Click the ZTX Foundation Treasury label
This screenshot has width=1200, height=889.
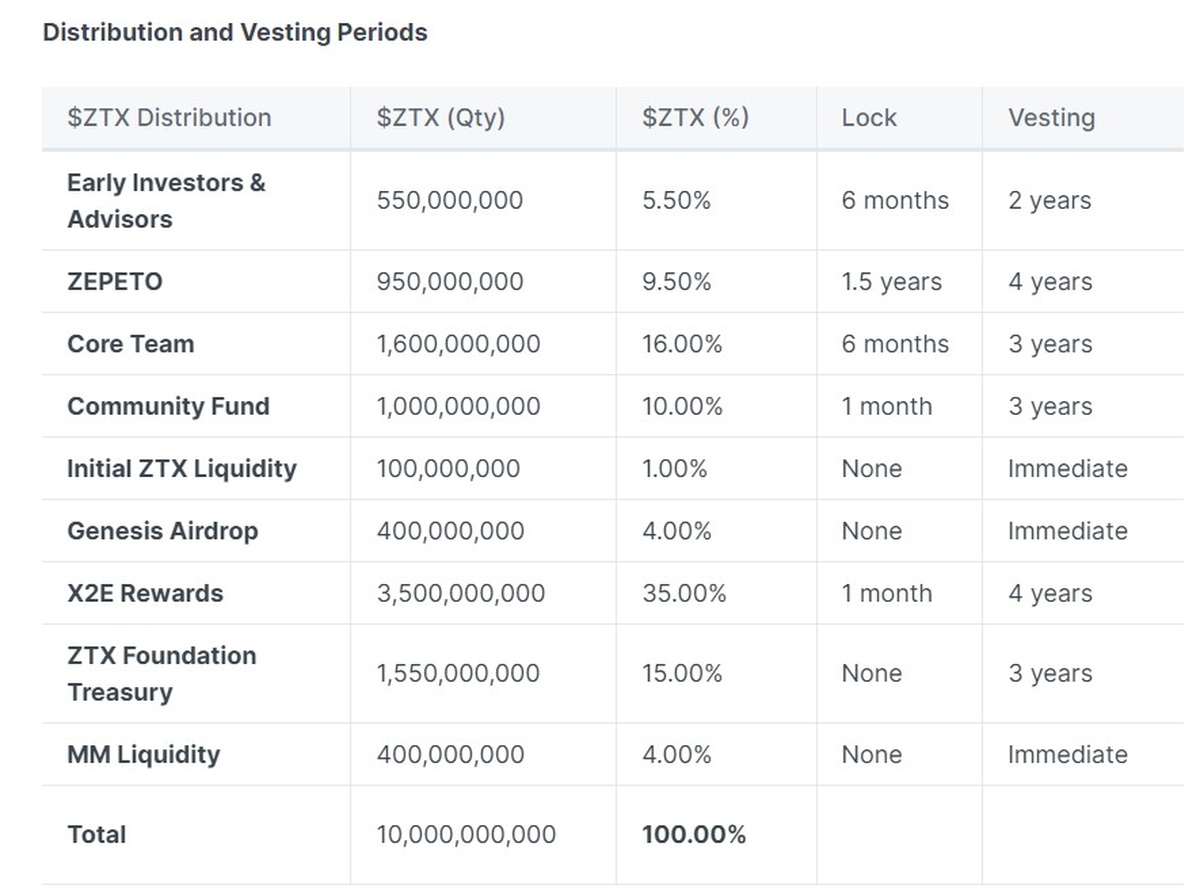tap(162, 674)
